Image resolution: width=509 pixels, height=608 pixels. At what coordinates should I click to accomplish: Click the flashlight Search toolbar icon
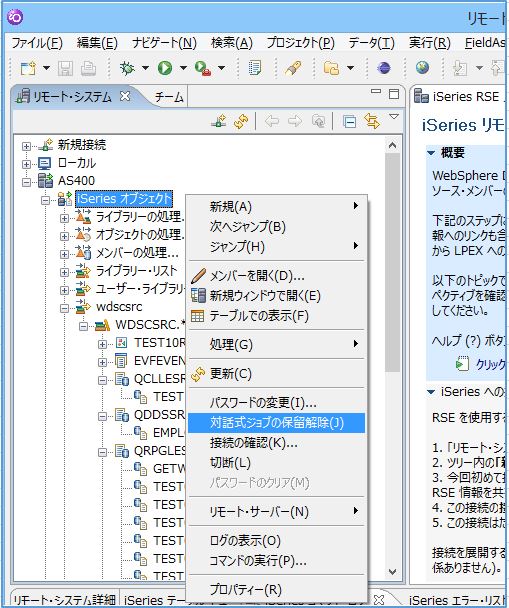tap(293, 68)
